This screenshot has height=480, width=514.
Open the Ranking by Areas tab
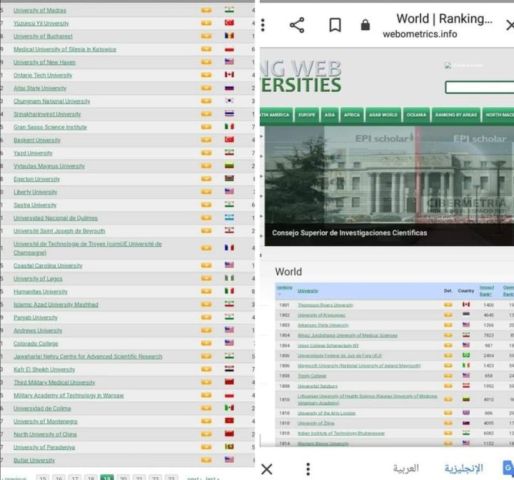tap(456, 115)
